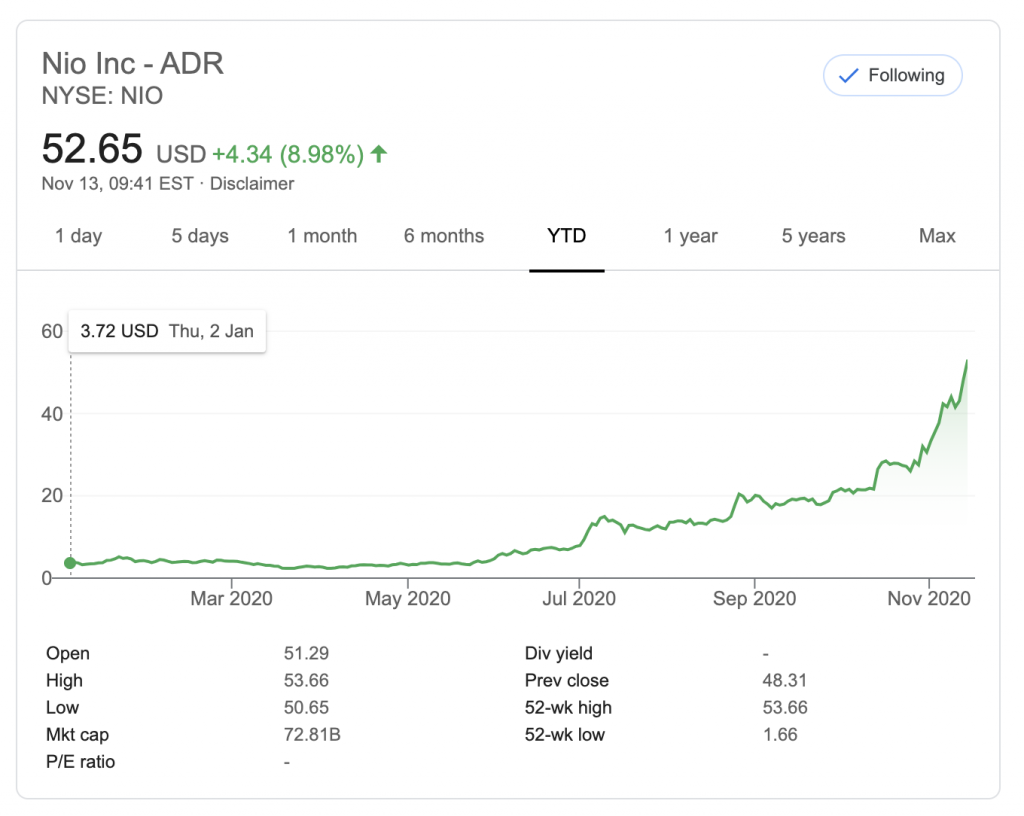Screen dimensions: 1024x816
Task: Click the Nio Inc - ADR title
Action: tap(132, 64)
